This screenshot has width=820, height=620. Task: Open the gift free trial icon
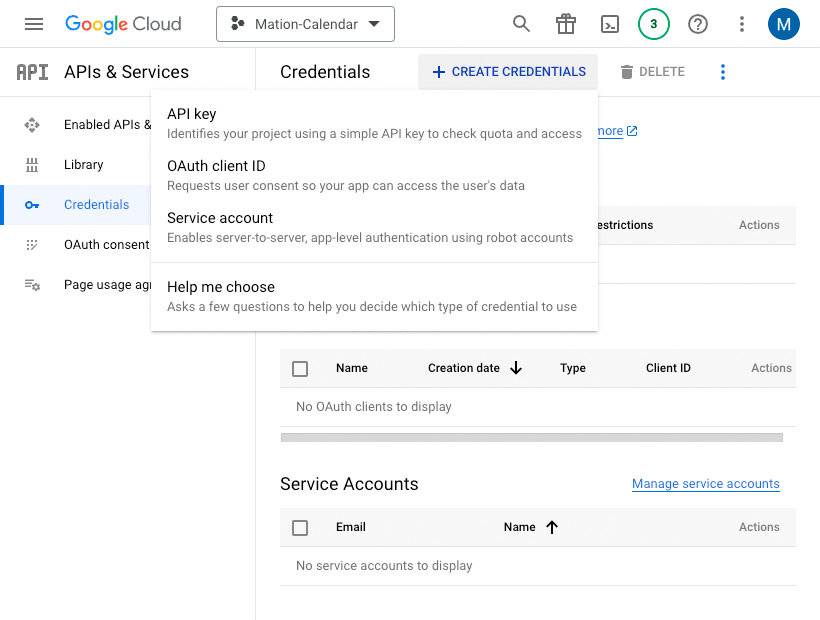click(x=566, y=24)
